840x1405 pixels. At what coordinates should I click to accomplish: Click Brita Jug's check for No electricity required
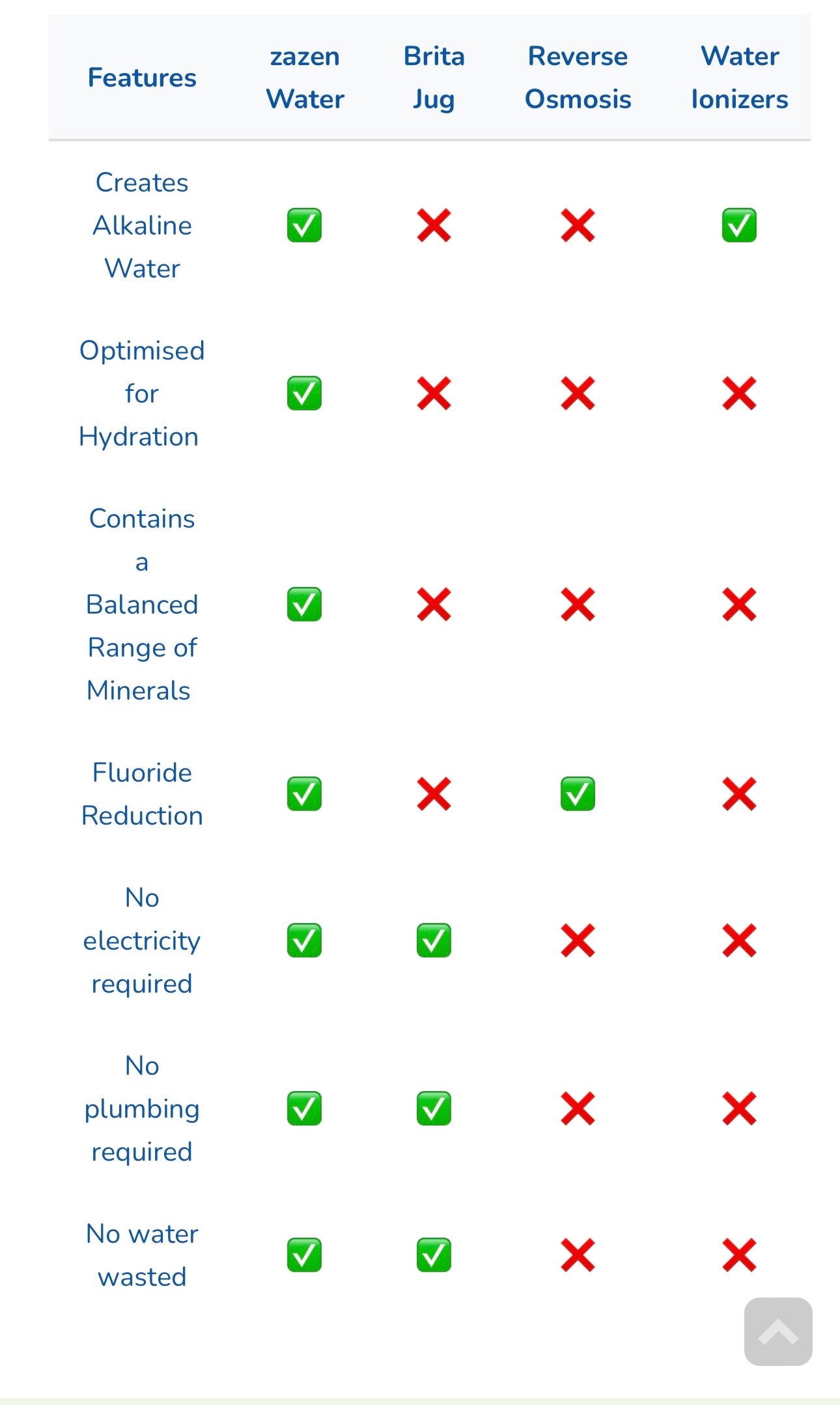[434, 940]
